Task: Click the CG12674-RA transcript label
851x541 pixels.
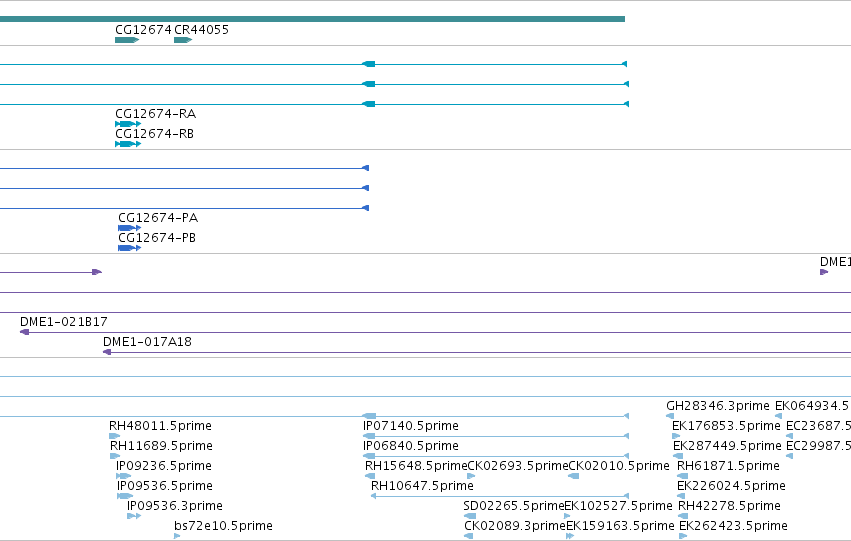Action: pyautogui.click(x=156, y=113)
